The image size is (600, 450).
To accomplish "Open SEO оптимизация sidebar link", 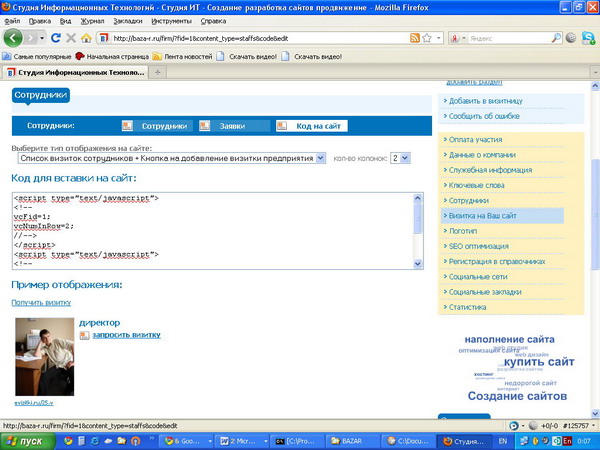I will click(478, 246).
